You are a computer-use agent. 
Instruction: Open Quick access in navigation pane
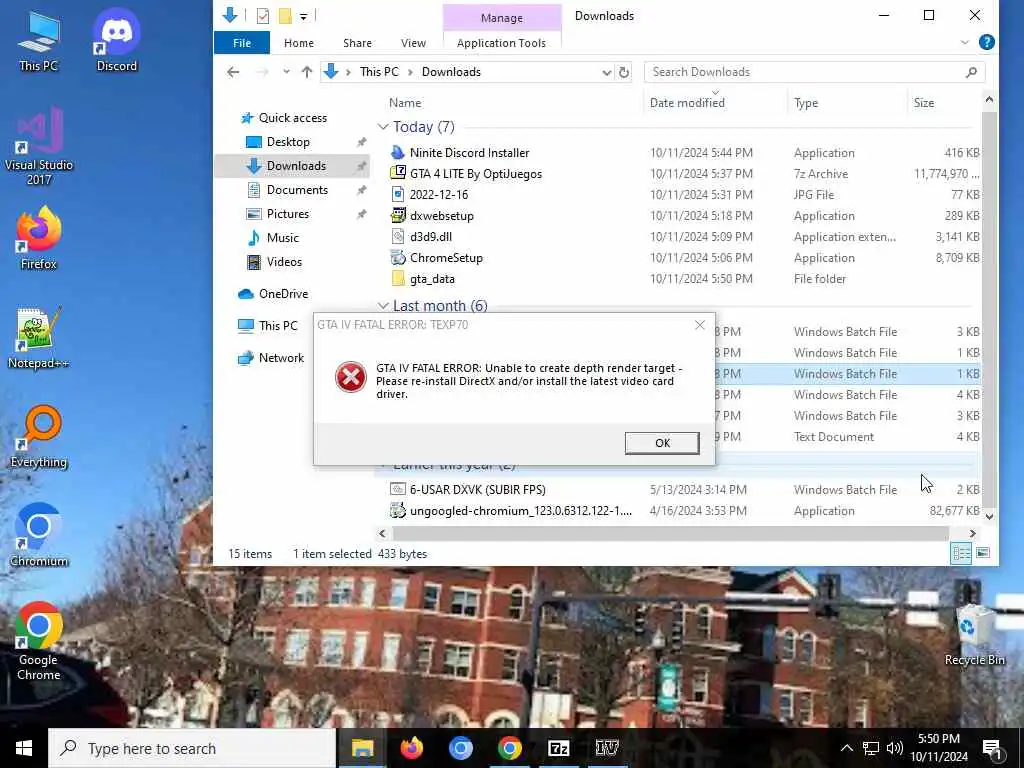point(293,118)
